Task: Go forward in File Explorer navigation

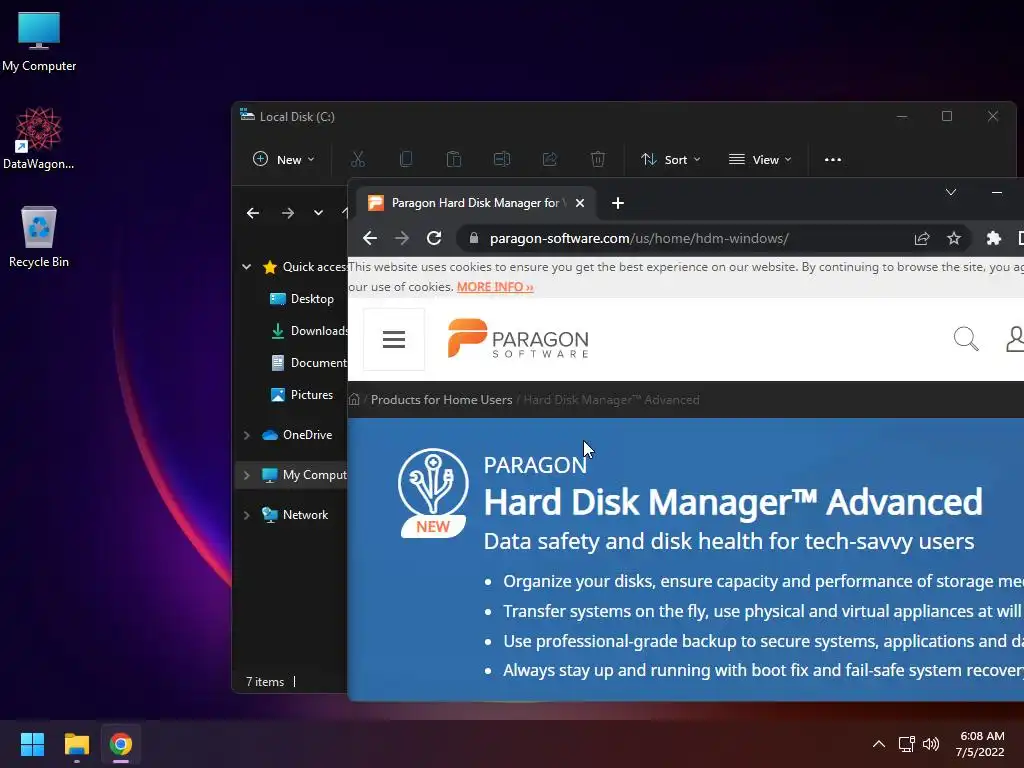Action: pos(288,213)
